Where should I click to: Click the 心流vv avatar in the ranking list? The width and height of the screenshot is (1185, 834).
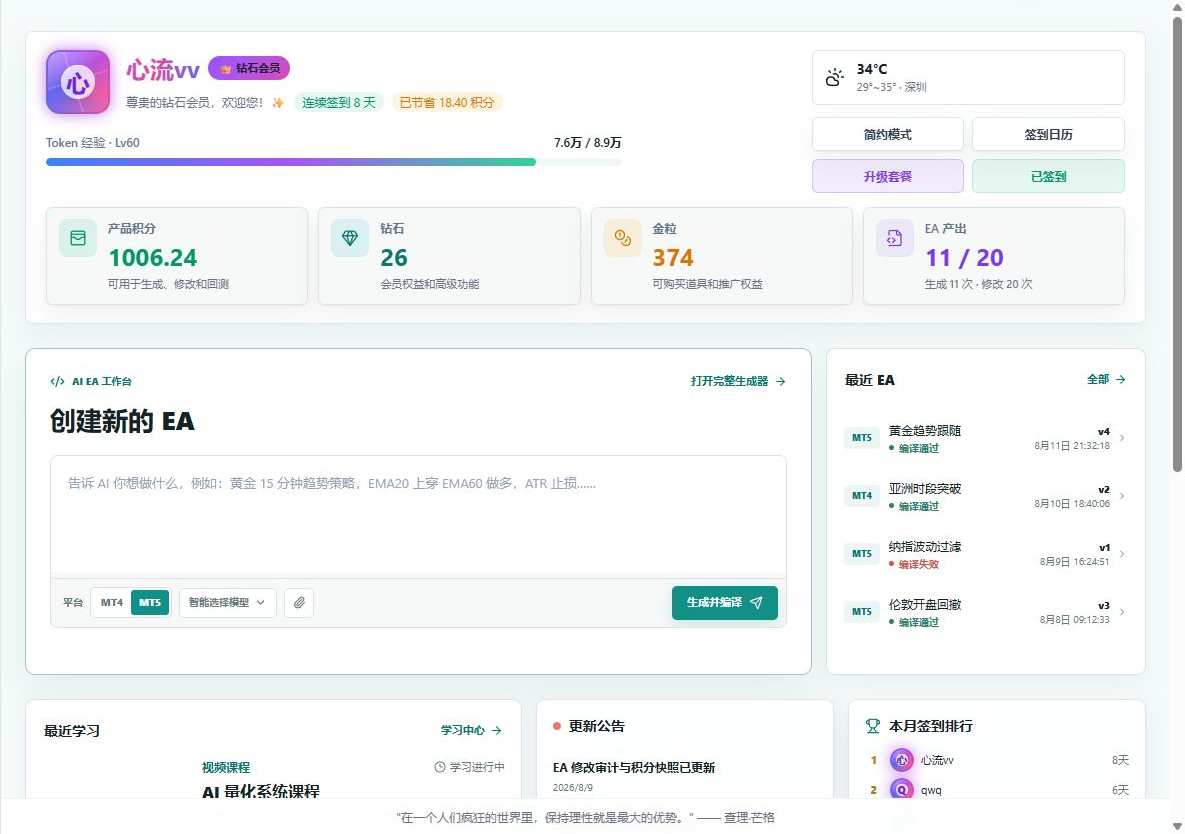(902, 760)
